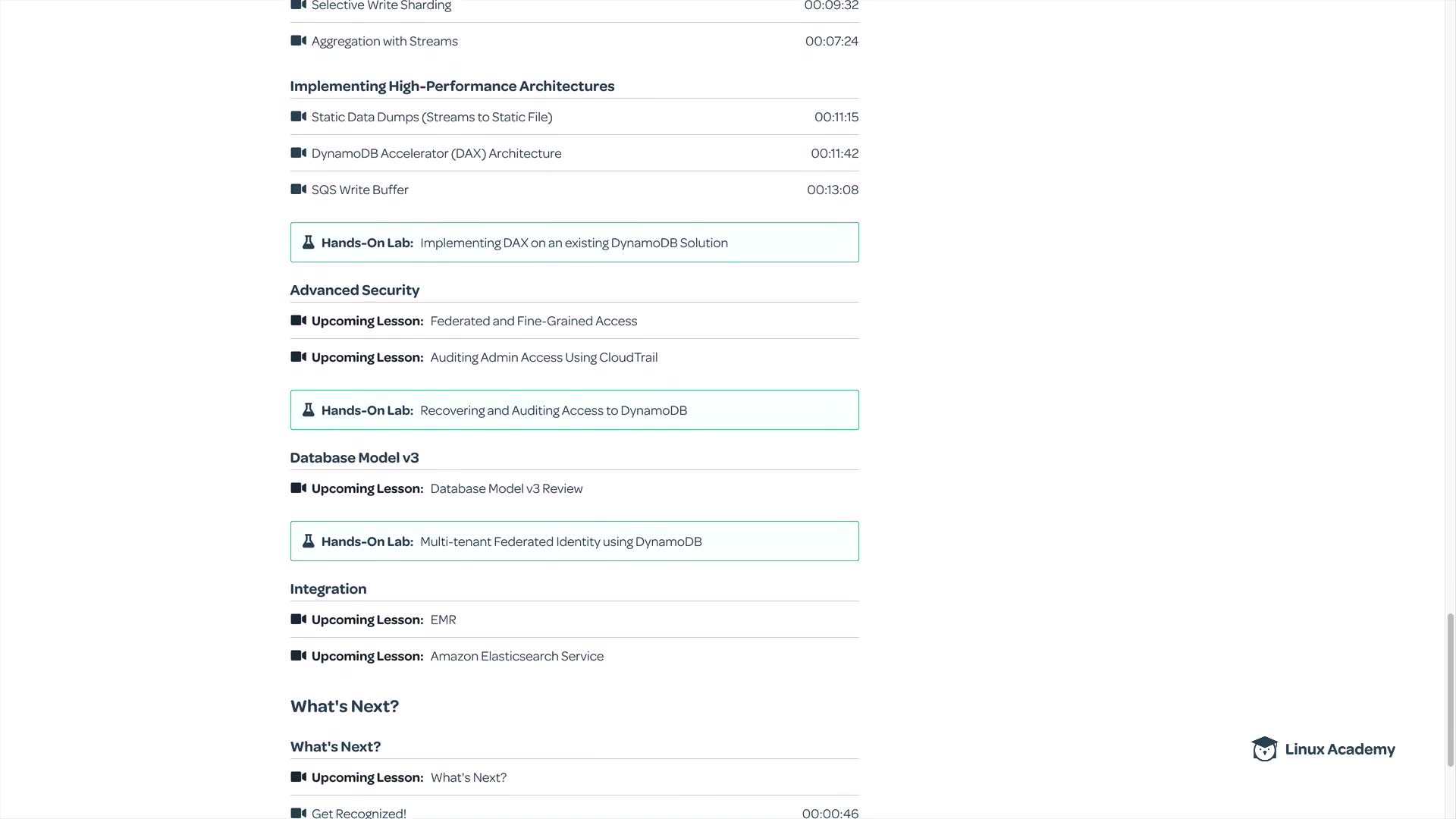1456x819 pixels.
Task: Select Amazon Elasticsearch Service upcoming lesson
Action: click(516, 656)
